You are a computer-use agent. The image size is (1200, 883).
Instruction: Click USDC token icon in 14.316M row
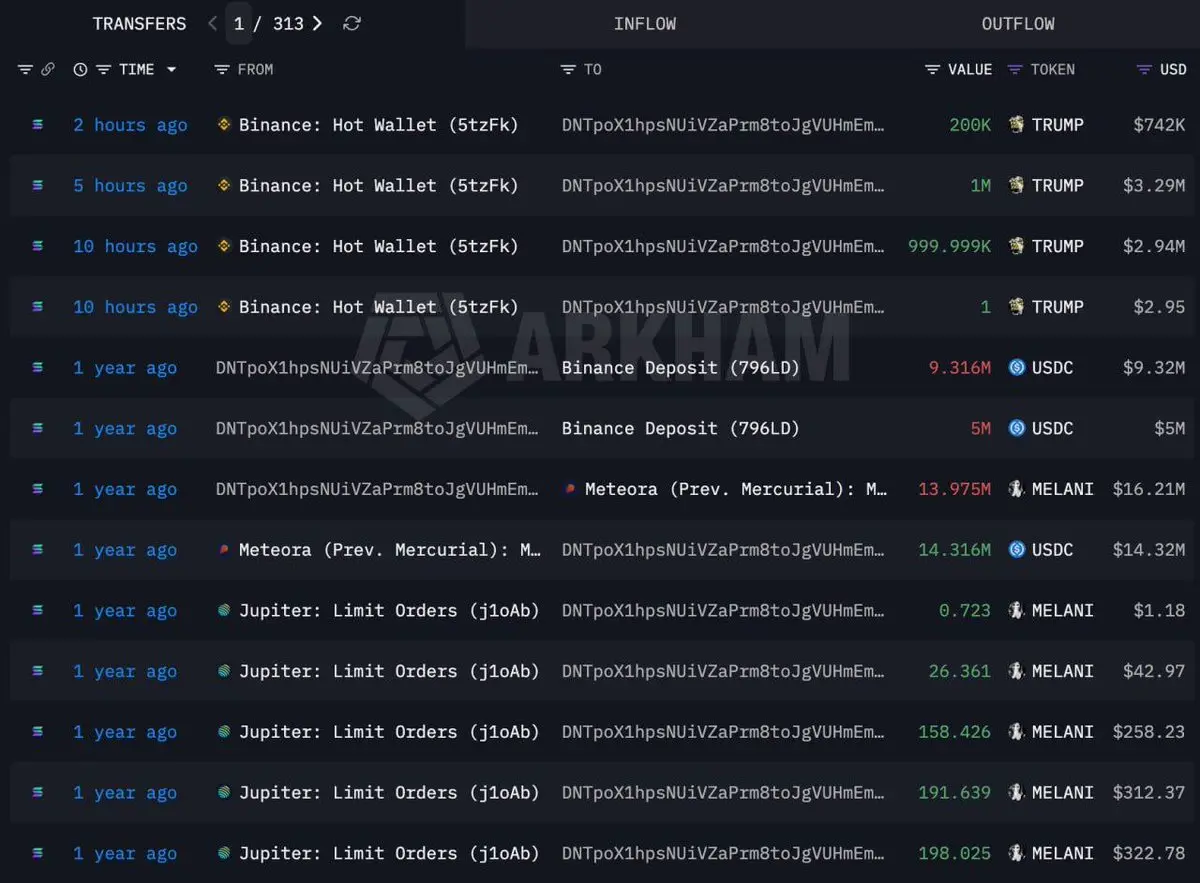1017,550
